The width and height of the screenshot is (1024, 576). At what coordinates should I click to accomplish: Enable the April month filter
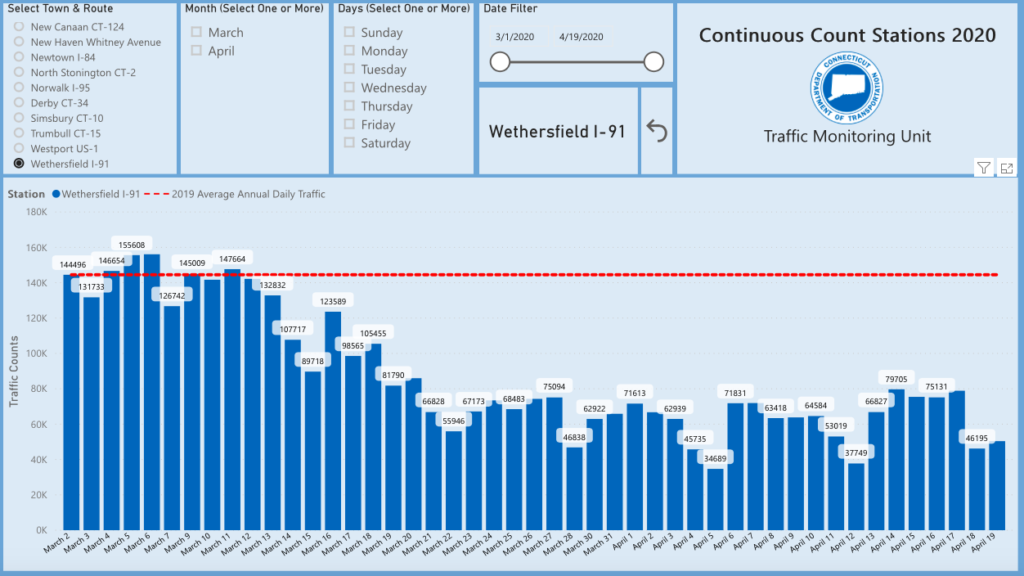[x=197, y=51]
